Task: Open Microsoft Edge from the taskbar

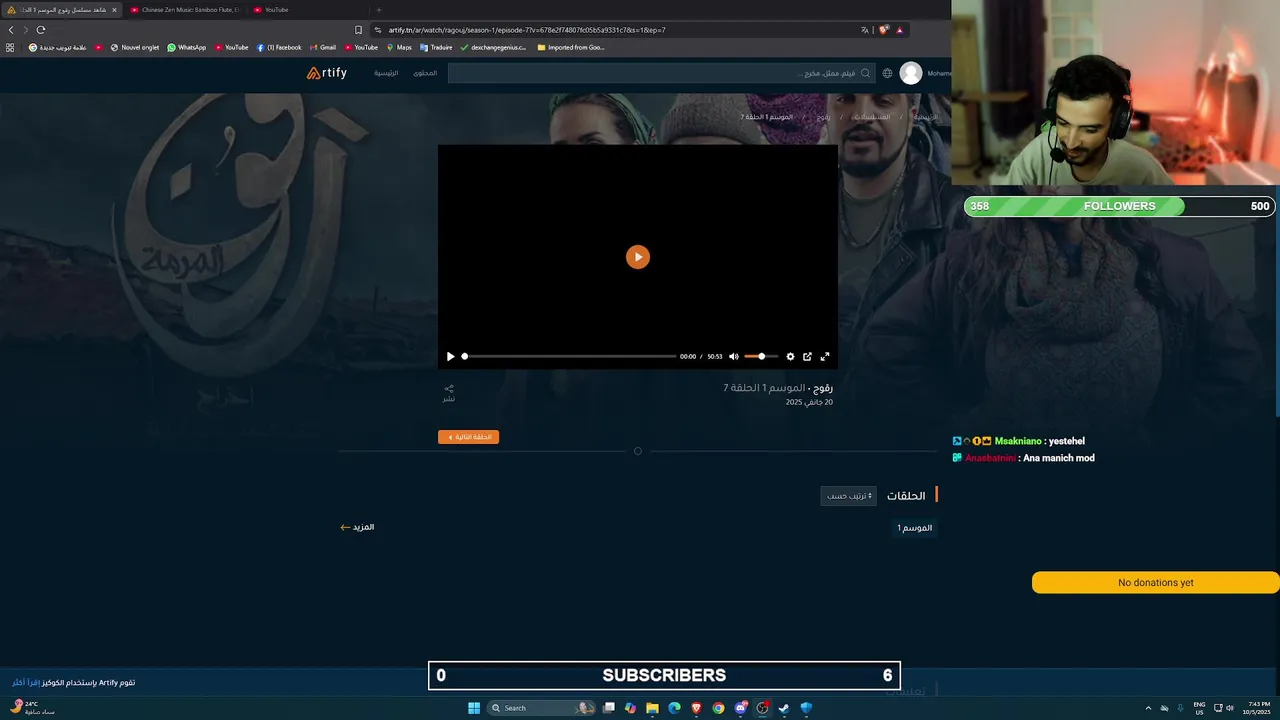Action: point(674,708)
